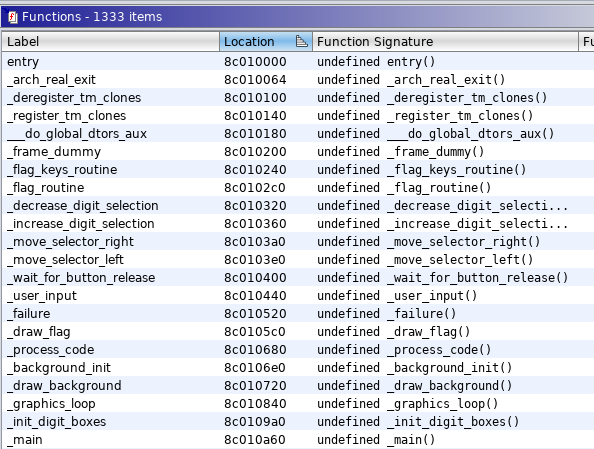Select the _failure function row
594x449 pixels.
(x=297, y=313)
